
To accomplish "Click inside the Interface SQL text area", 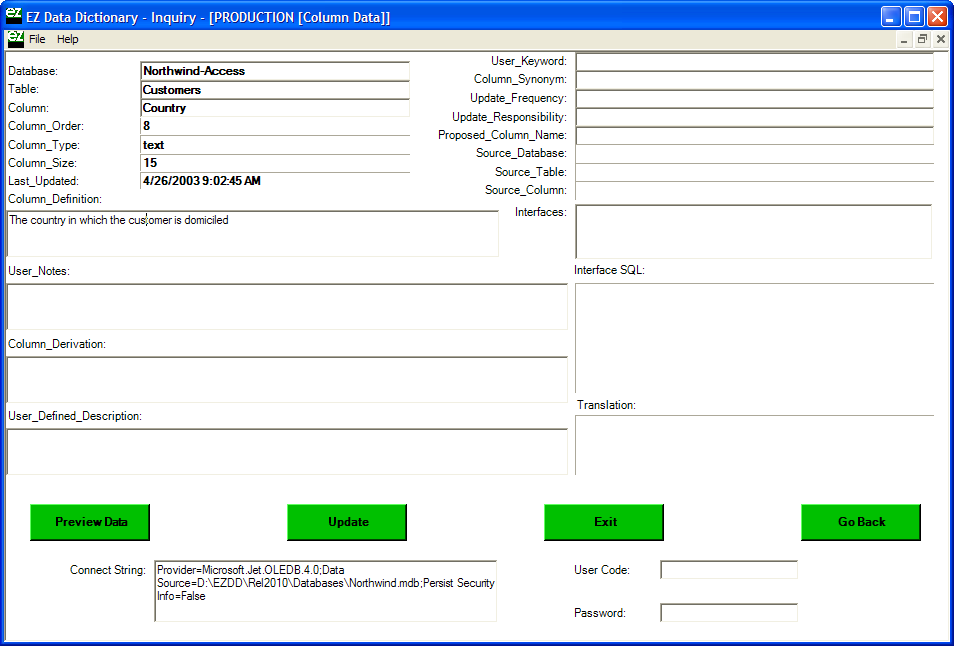I will coord(754,338).
